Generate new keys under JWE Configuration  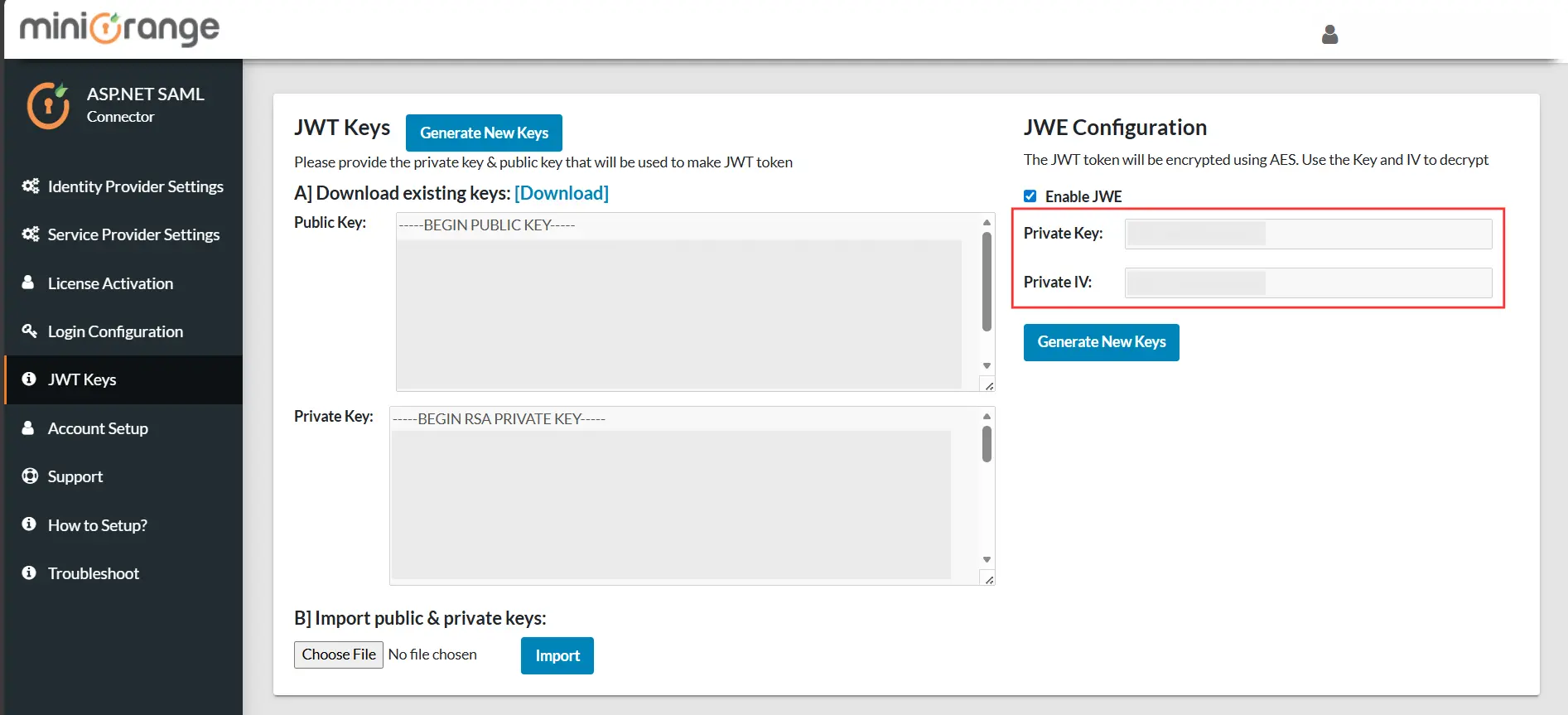pyautogui.click(x=1101, y=342)
